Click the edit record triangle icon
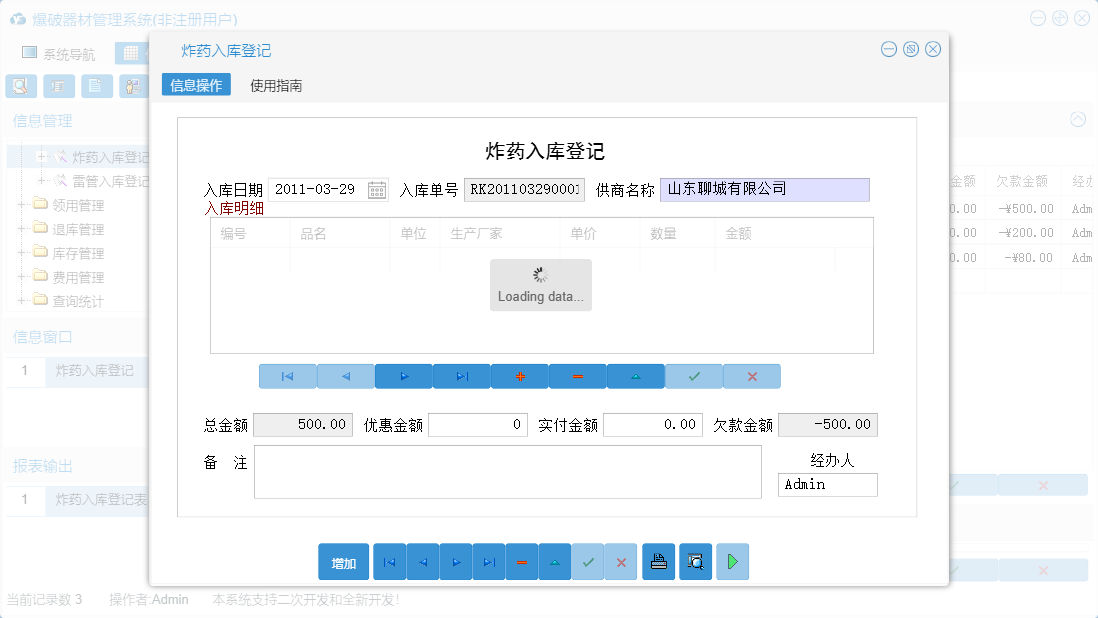The width and height of the screenshot is (1098, 618). (634, 376)
